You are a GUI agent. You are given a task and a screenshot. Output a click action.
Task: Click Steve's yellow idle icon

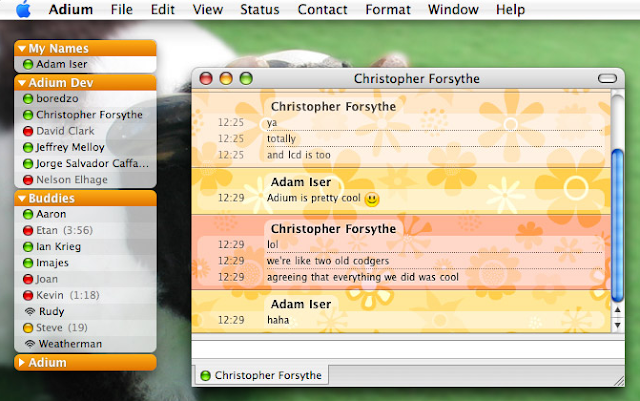28,328
